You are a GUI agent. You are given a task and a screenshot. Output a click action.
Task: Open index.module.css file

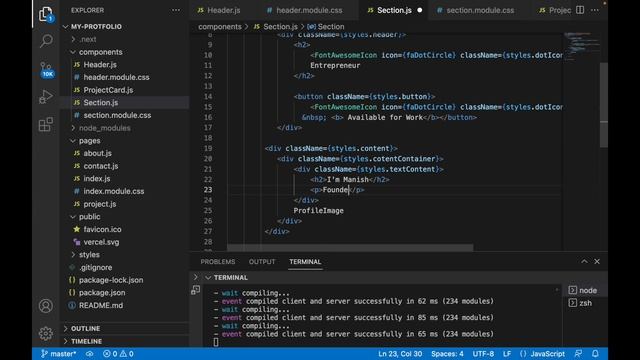point(113,191)
